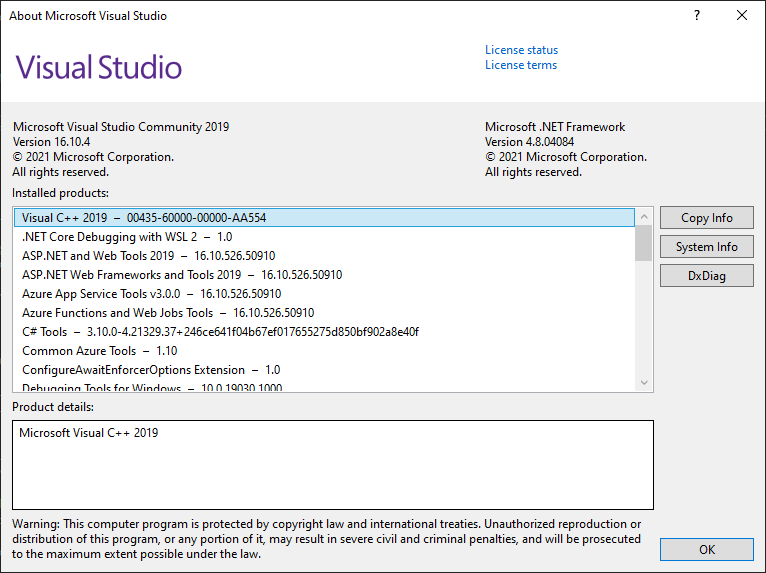Click the installed products scroll down arrow

[644, 382]
